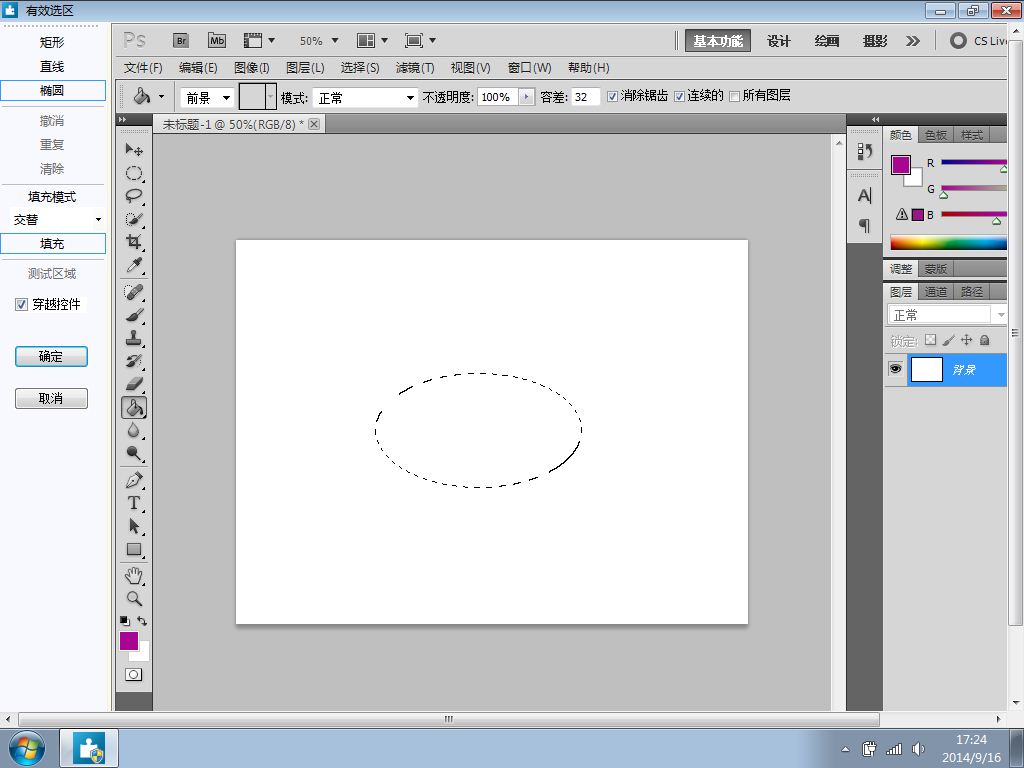
Task: Toggle the 消除锯齿 anti-alias checkbox
Action: tap(613, 97)
